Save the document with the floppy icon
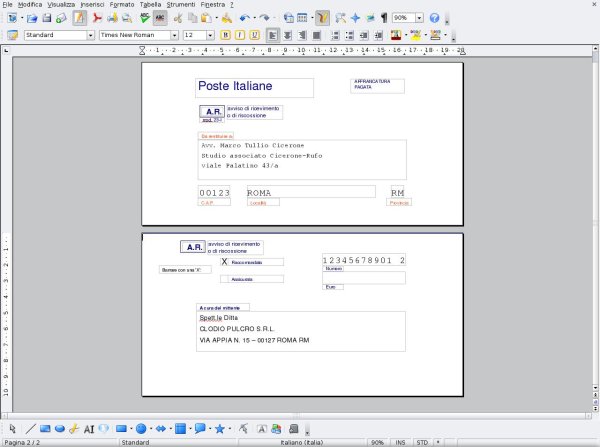 [x=47, y=18]
